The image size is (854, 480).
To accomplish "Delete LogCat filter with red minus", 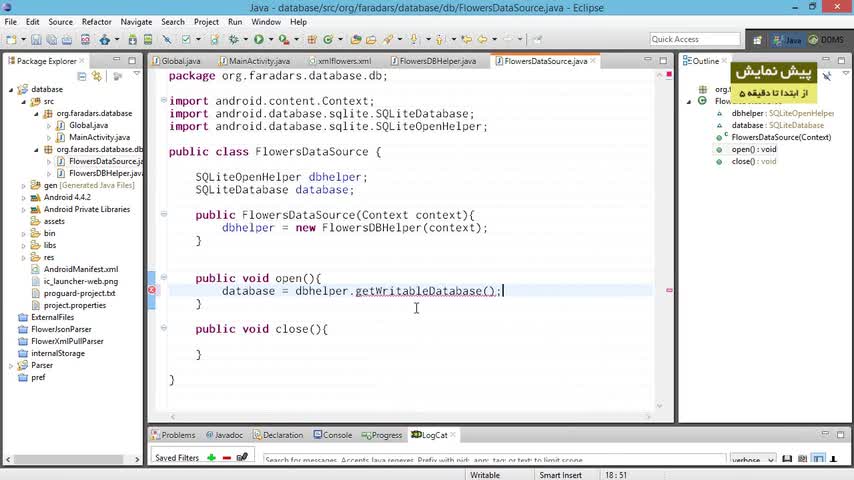I will coord(227,458).
